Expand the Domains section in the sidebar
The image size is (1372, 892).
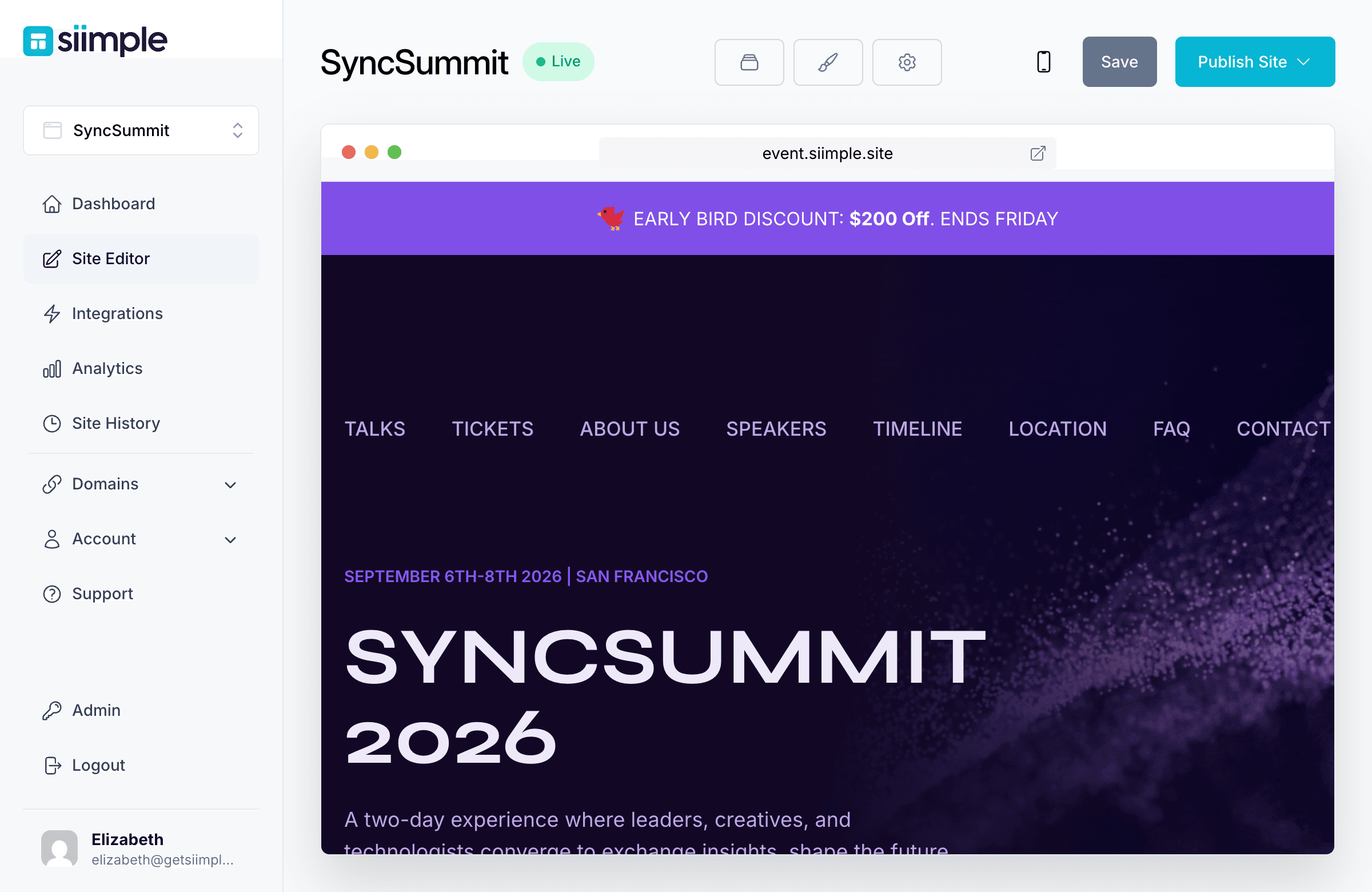point(230,485)
